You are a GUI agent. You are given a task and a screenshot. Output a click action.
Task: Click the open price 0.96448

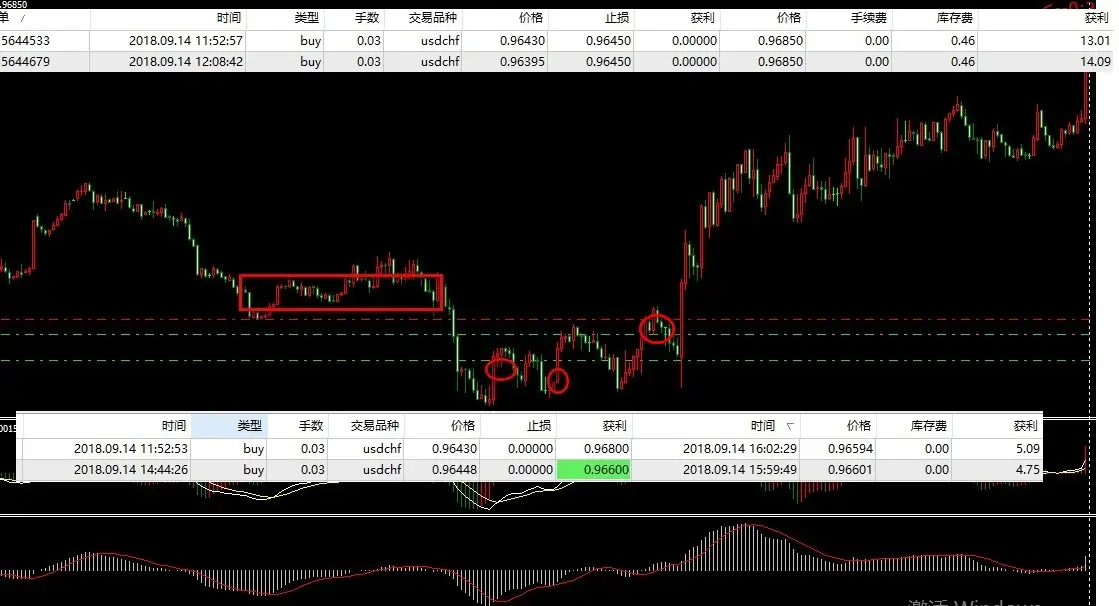click(x=455, y=470)
